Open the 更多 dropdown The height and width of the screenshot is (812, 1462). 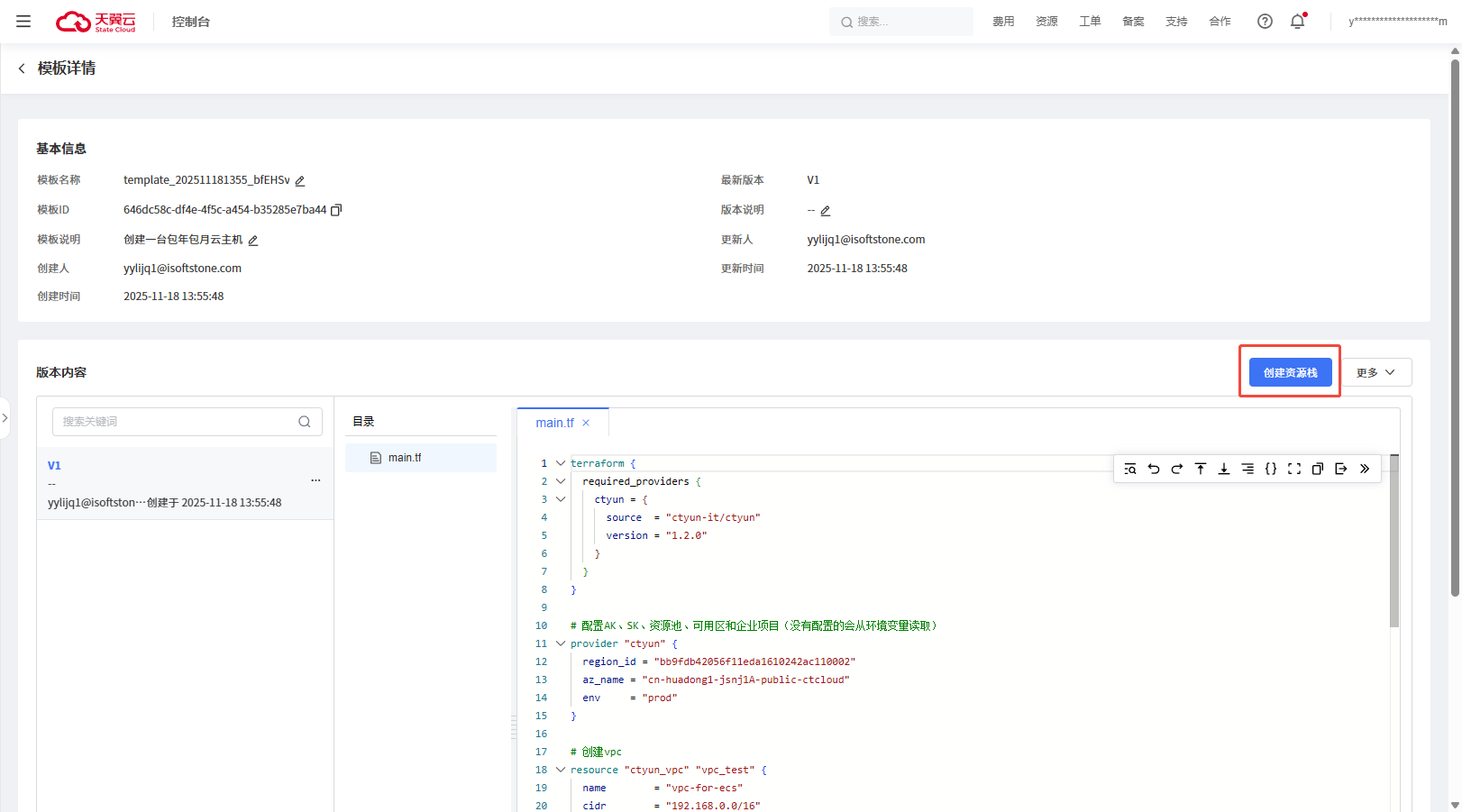tap(1375, 372)
